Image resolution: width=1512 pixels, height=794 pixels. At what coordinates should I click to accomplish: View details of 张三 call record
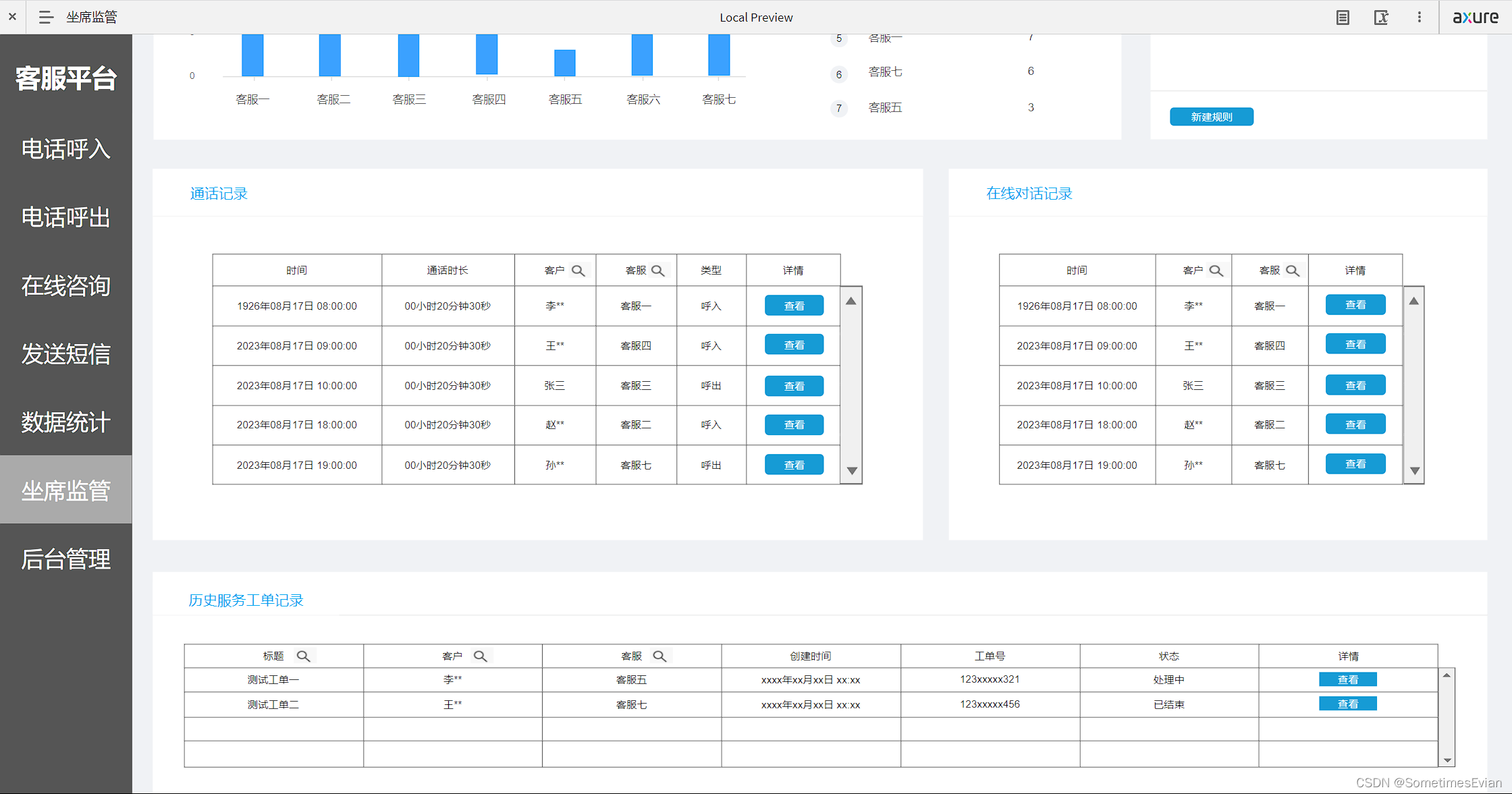tap(794, 386)
